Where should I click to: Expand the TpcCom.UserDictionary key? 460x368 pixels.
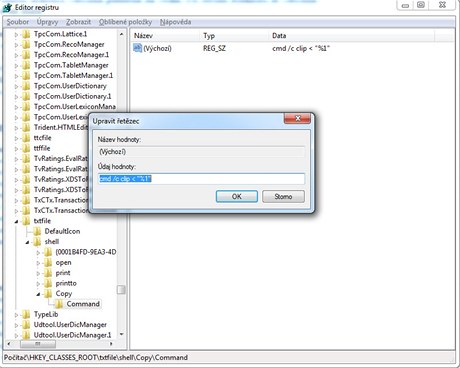click(x=16, y=86)
